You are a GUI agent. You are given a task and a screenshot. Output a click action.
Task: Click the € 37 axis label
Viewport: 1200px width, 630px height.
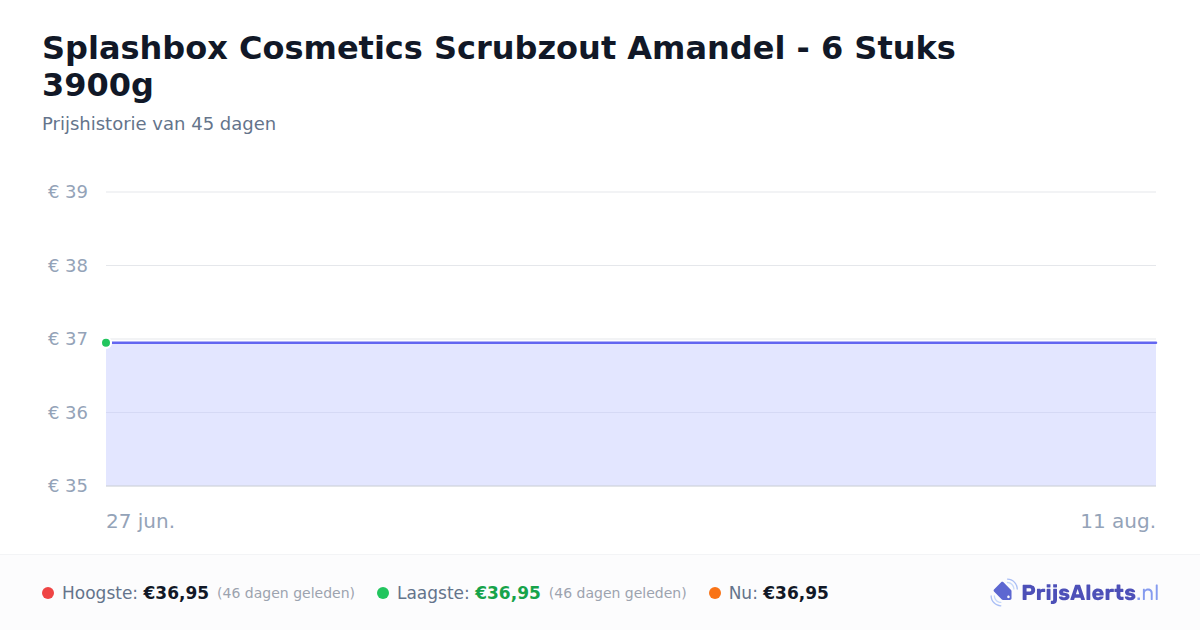point(68,339)
